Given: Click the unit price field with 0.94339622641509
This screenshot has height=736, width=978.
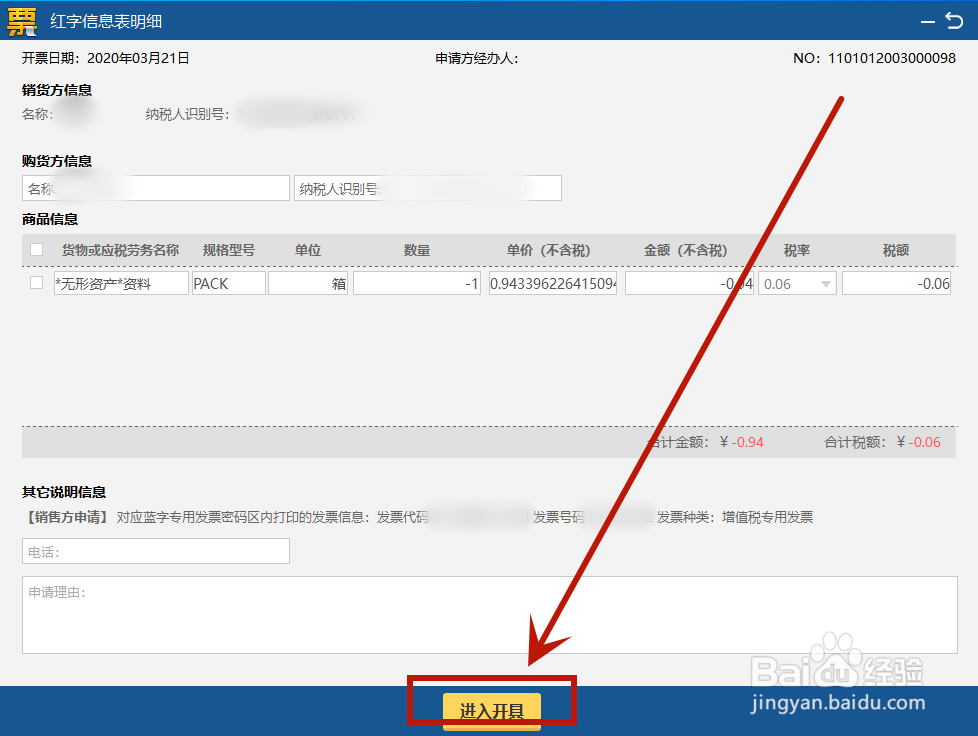Looking at the screenshot, I should tap(553, 283).
